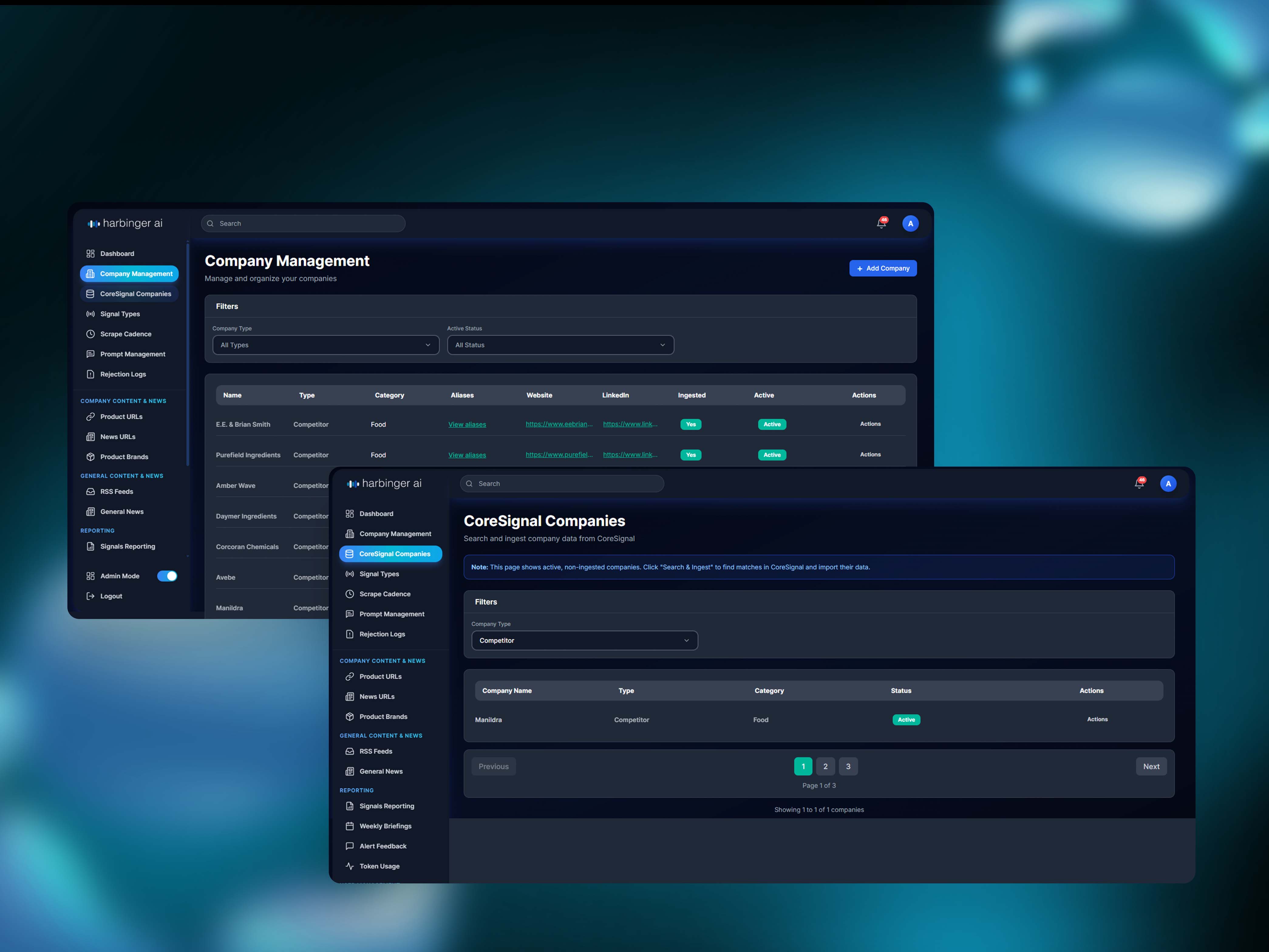Select Company Management in back window sidebar

coord(129,274)
